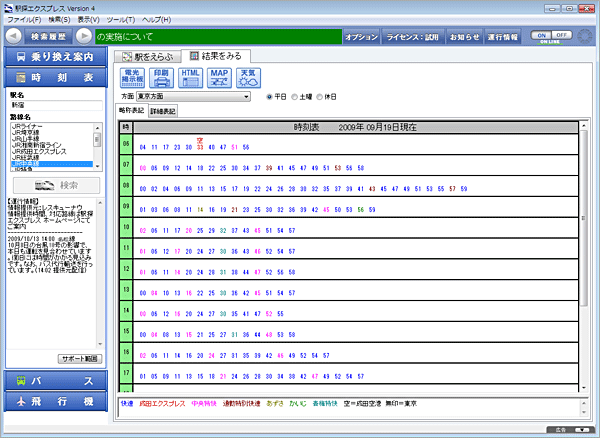Click the オプション button
Image resolution: width=600 pixels, height=438 pixels.
361,36
